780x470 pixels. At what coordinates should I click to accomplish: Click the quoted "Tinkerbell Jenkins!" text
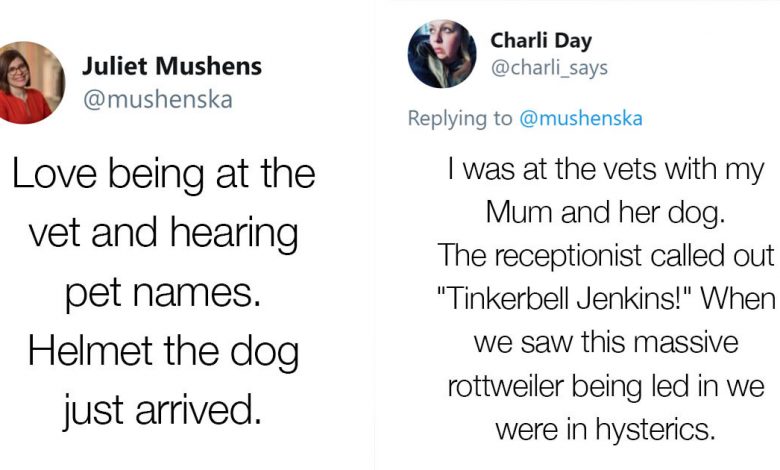pyautogui.click(x=565, y=299)
